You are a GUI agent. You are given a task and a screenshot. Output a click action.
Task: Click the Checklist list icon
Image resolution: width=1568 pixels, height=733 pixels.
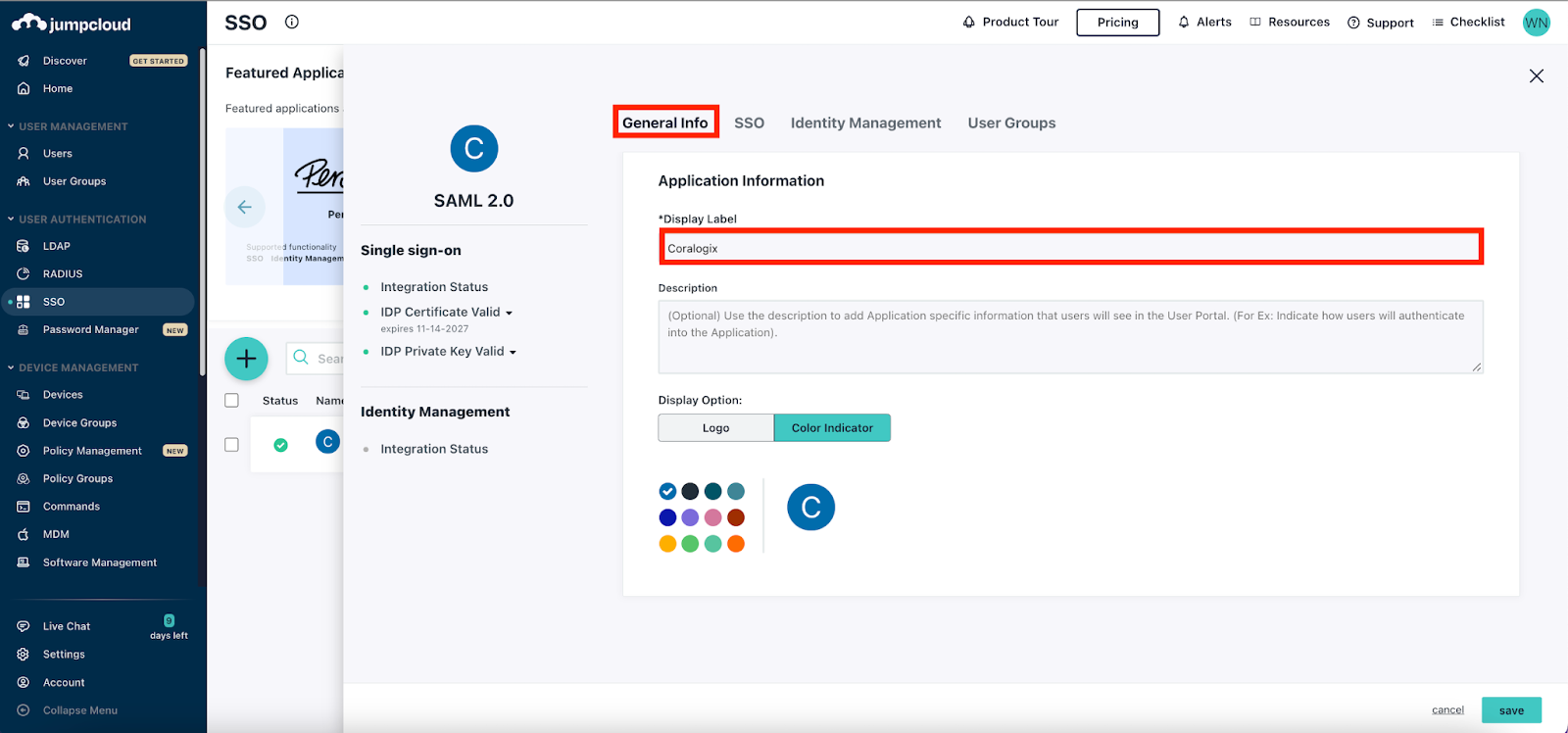coord(1438,22)
